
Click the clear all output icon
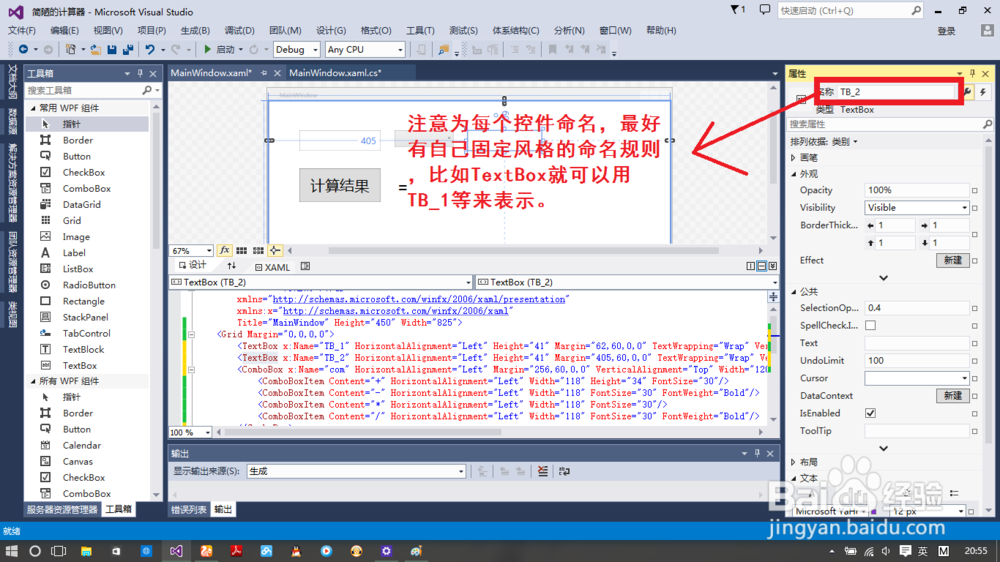[x=543, y=471]
